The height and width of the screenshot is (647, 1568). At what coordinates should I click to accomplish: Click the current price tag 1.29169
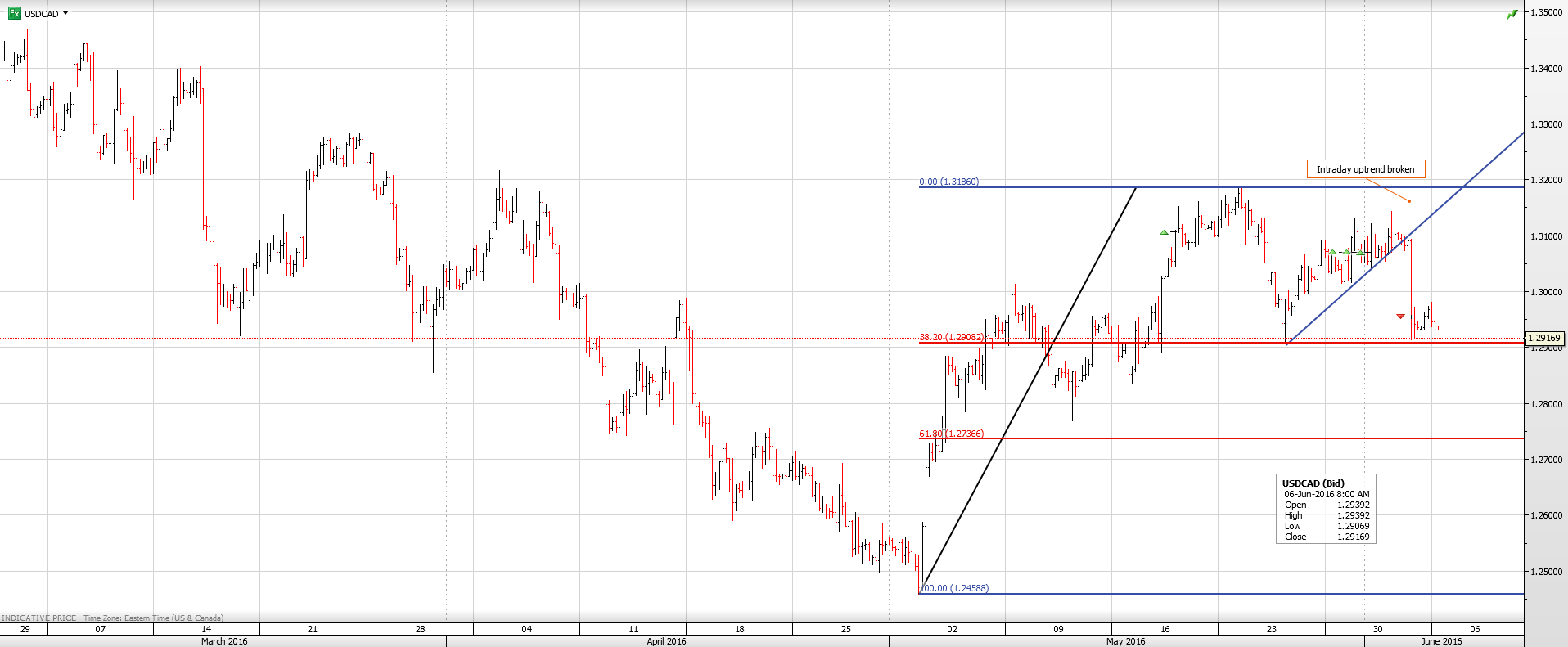pos(1544,338)
